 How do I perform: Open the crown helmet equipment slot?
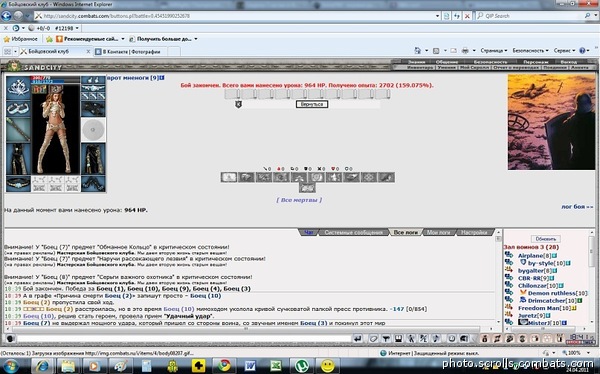pos(18,87)
